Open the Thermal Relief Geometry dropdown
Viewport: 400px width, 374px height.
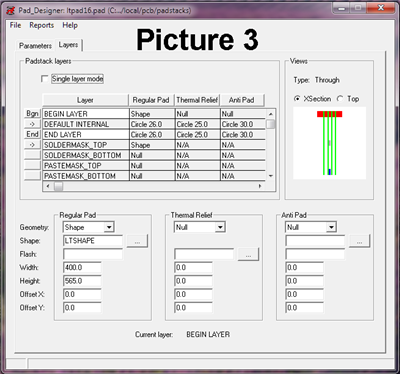click(220, 227)
